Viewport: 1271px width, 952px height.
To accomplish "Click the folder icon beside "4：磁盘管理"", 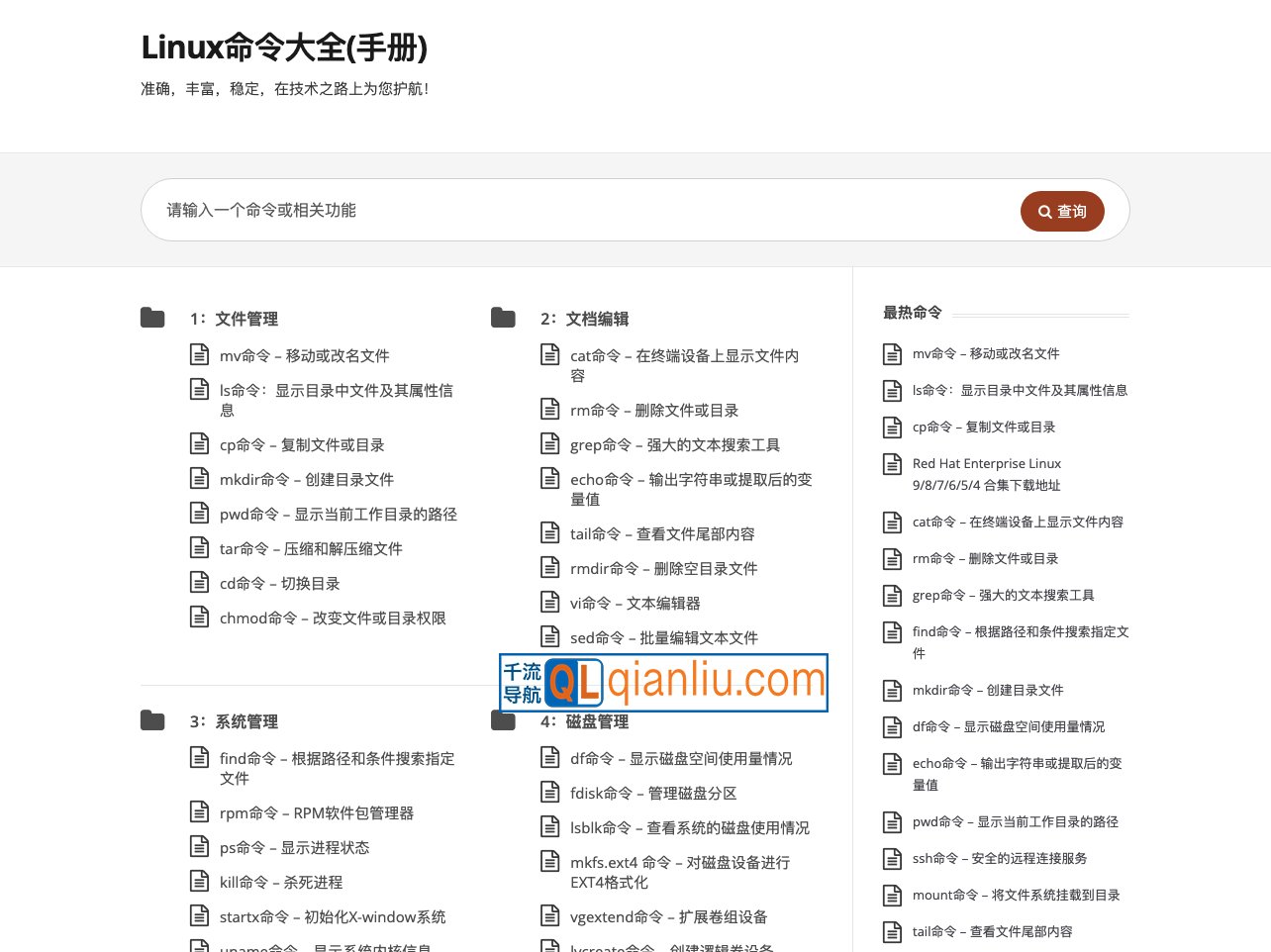I will pos(503,720).
